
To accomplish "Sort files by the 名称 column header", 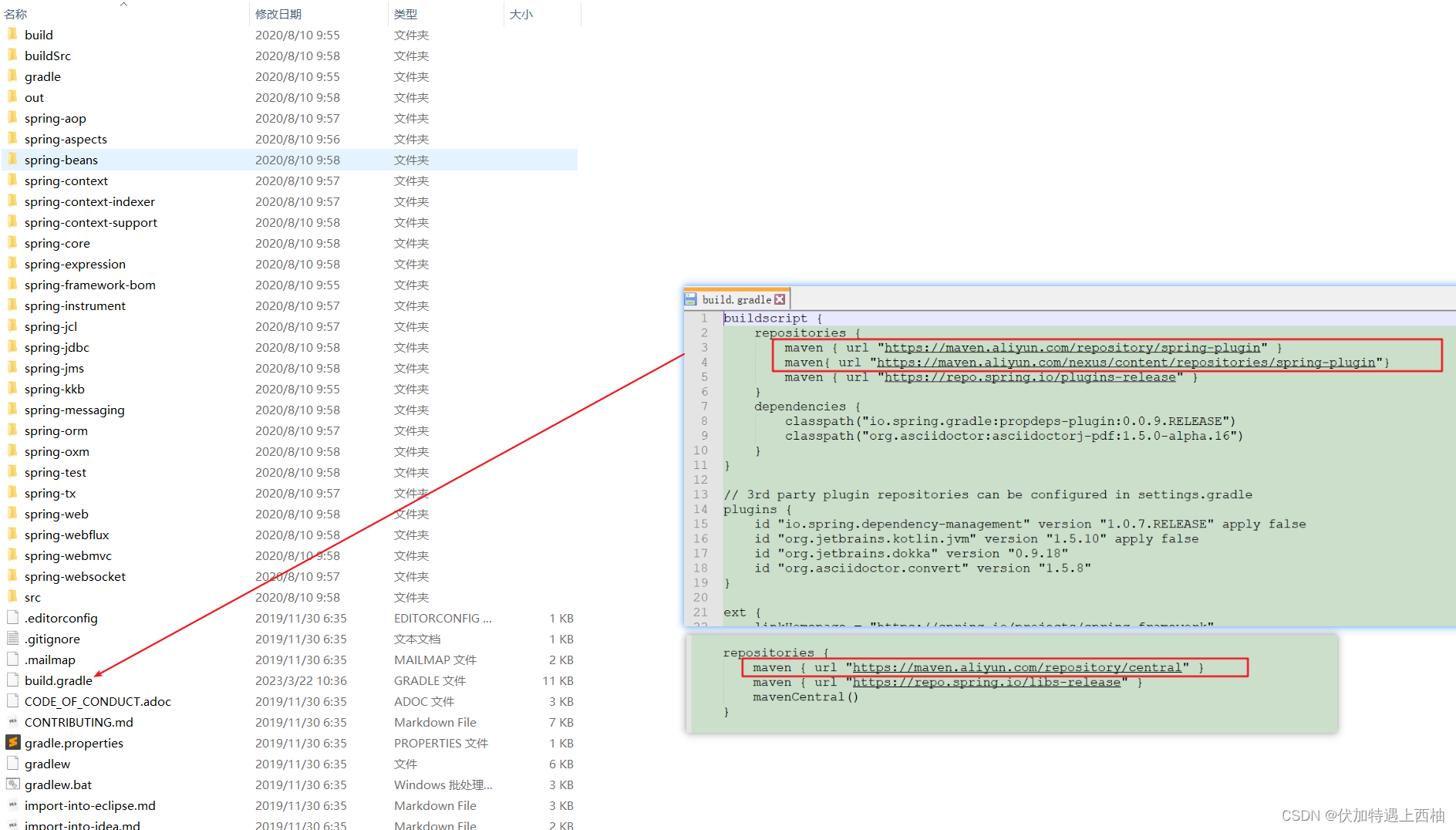I will 15,14.
